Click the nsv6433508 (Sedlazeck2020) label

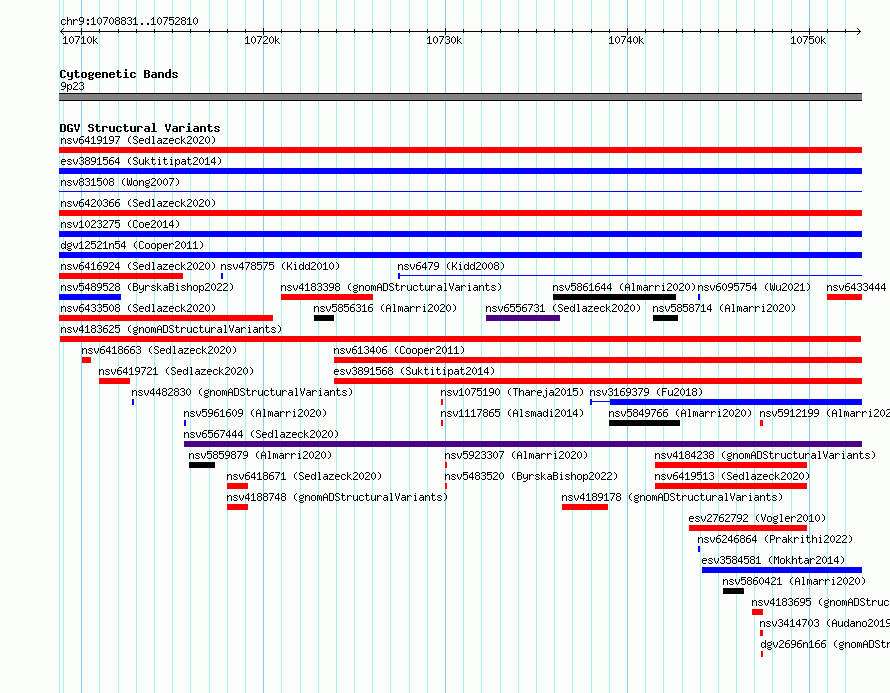(138, 308)
